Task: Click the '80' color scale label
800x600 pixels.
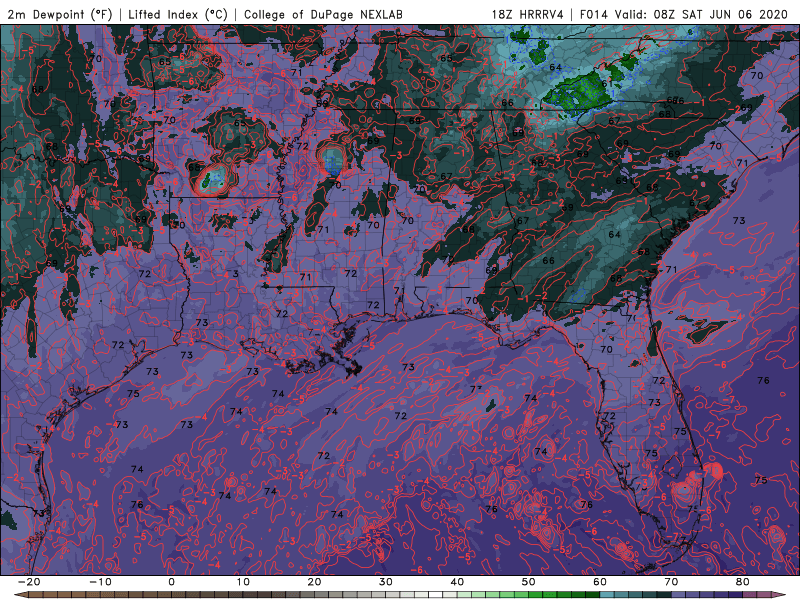Action: (x=743, y=582)
